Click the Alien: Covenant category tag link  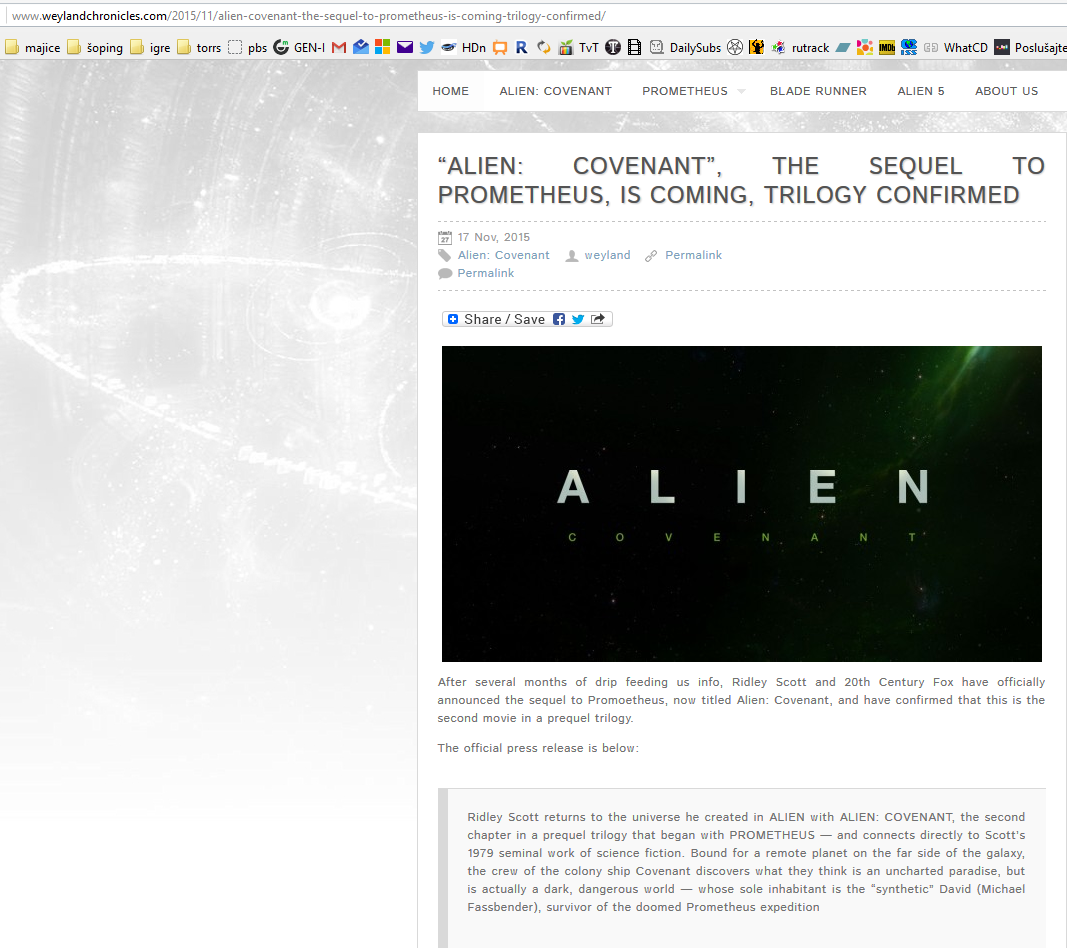(x=504, y=255)
